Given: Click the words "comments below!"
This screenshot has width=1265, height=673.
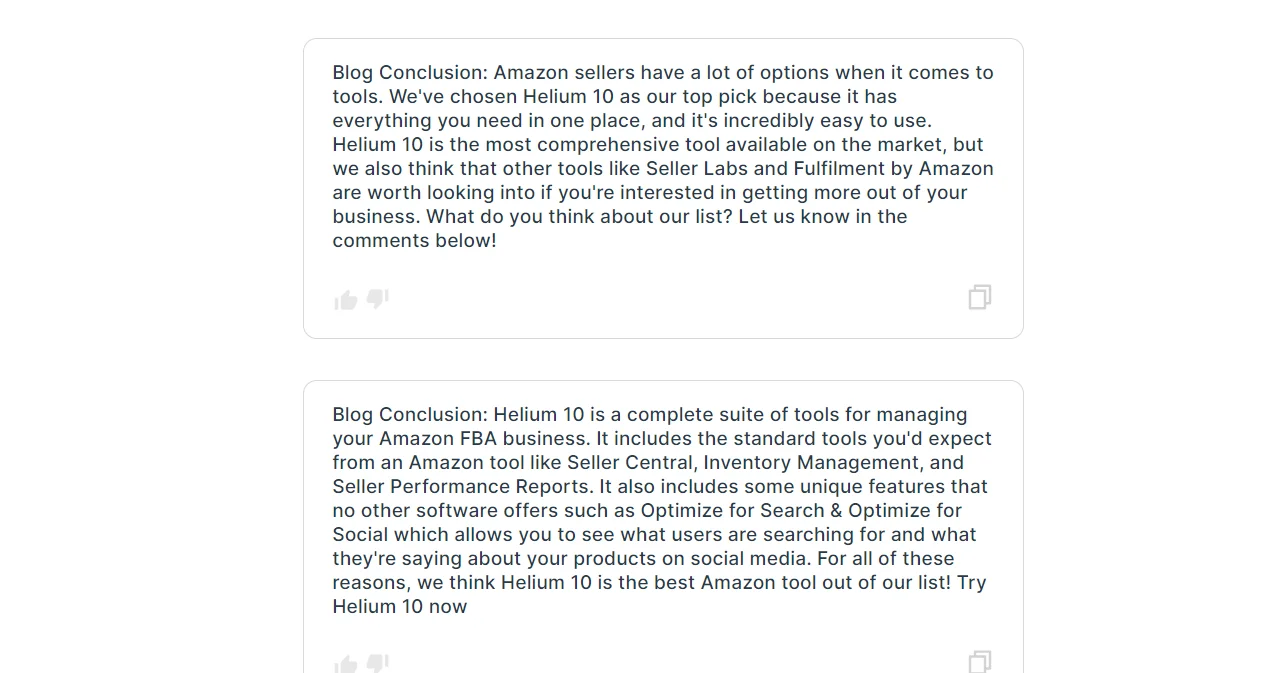Looking at the screenshot, I should pyautogui.click(x=414, y=241).
